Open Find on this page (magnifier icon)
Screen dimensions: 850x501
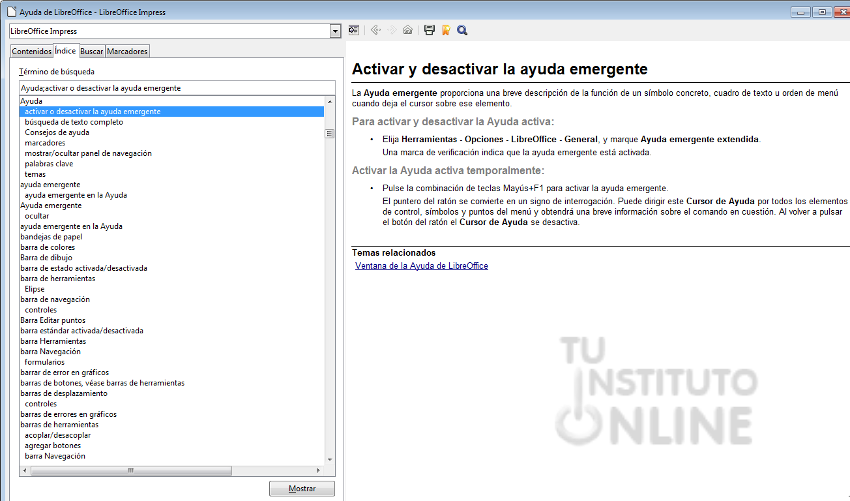462,30
